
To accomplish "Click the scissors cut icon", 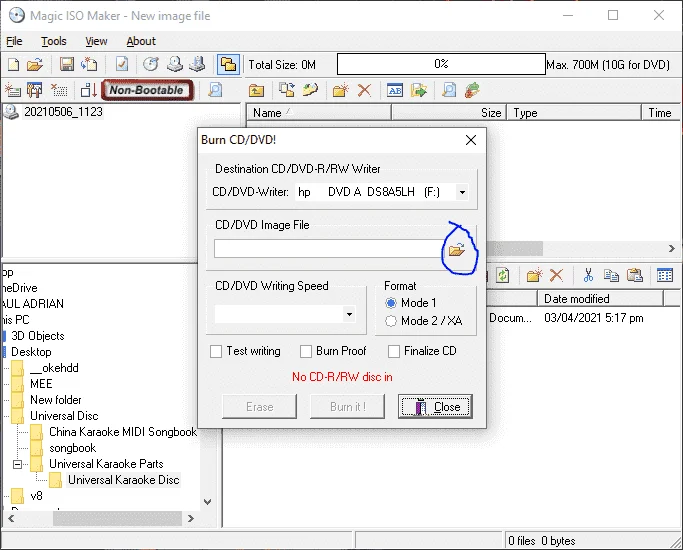I will (588, 275).
